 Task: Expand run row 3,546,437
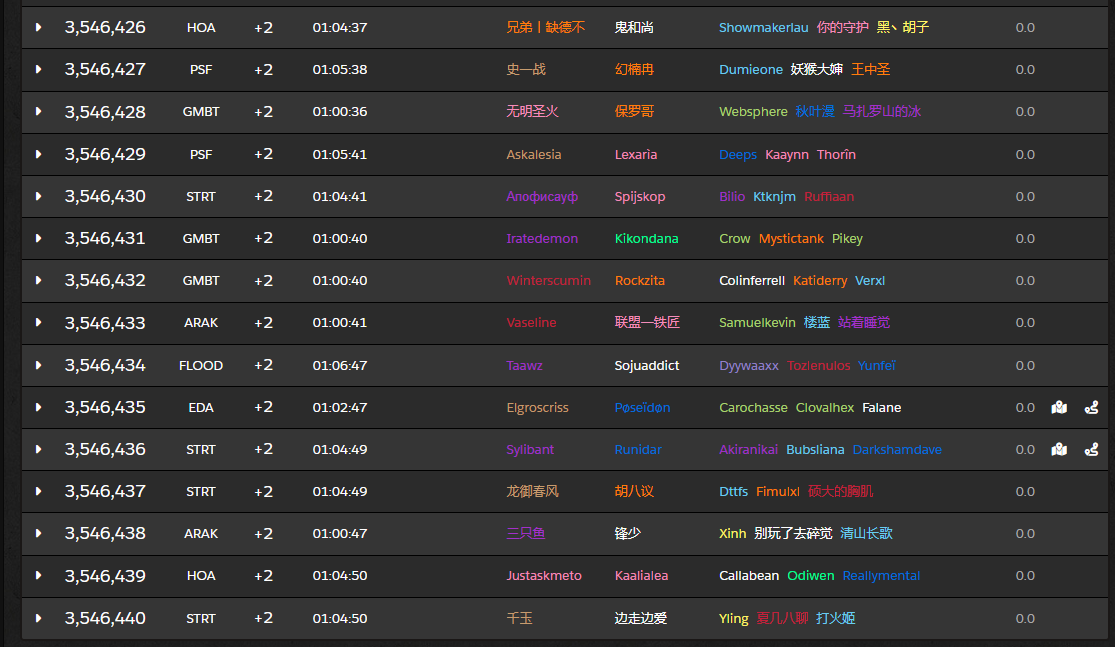[x=38, y=491]
